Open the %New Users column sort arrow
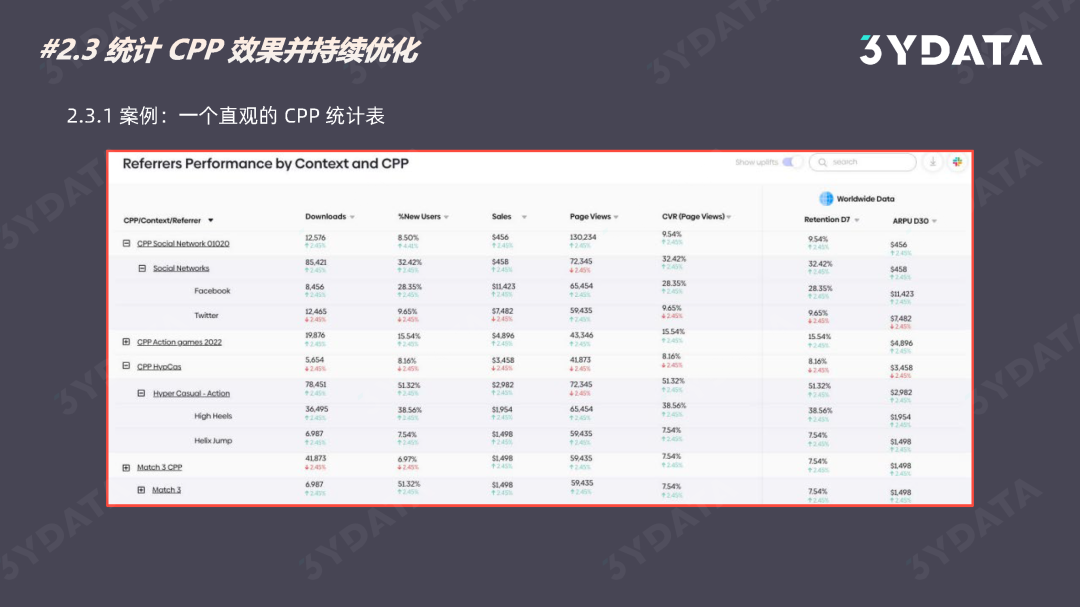The image size is (1080, 607). pyautogui.click(x=446, y=217)
